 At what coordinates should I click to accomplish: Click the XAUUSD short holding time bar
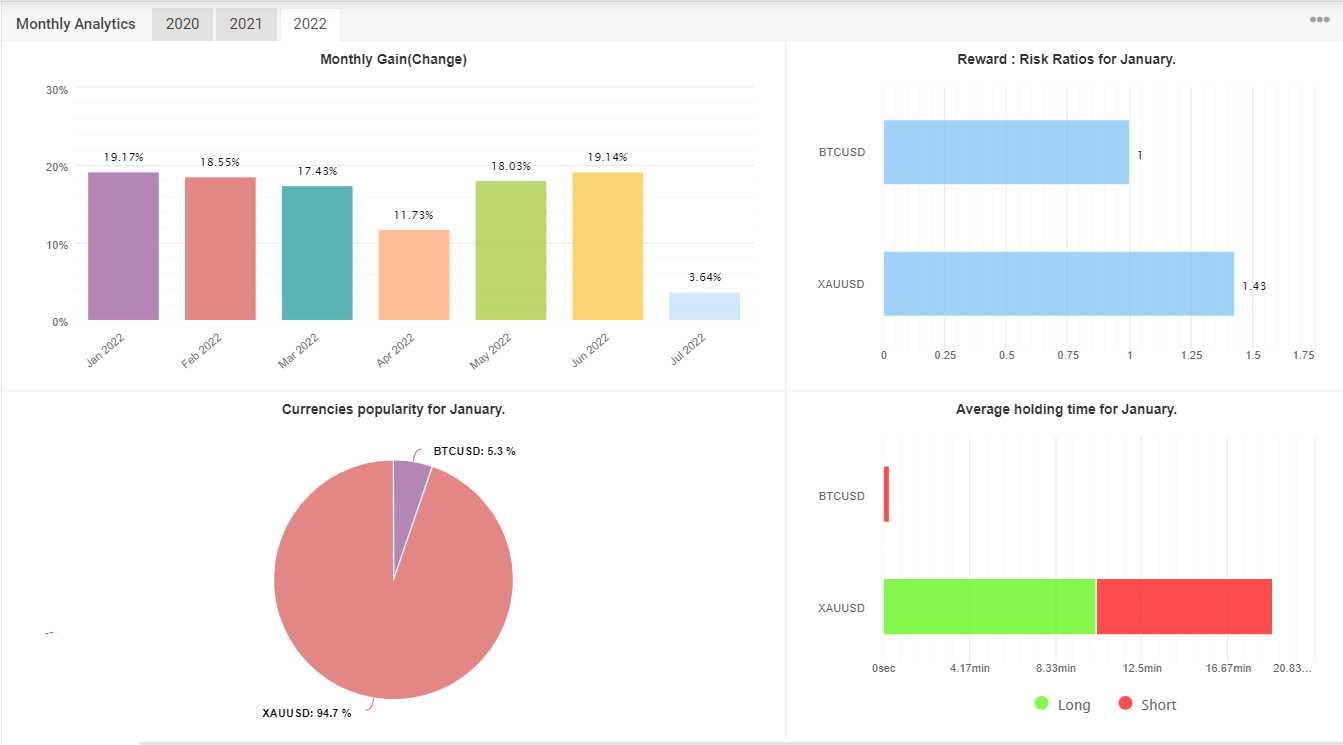[1184, 606]
